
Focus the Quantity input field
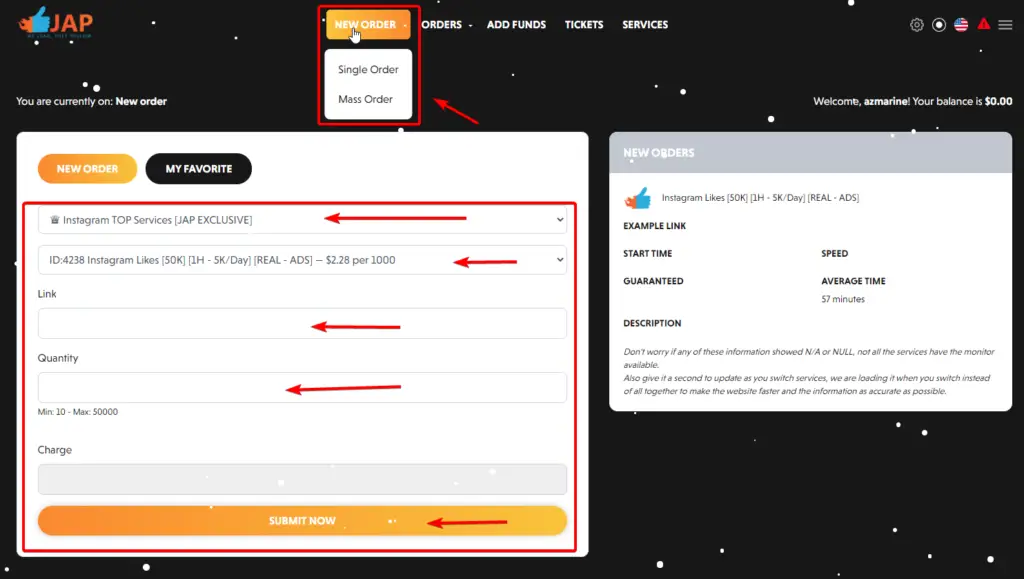pos(302,387)
